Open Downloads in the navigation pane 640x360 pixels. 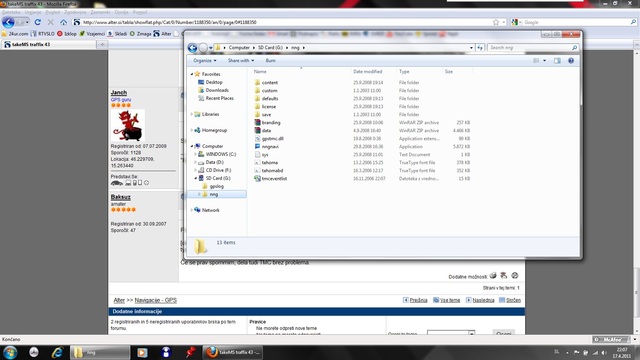(x=217, y=90)
